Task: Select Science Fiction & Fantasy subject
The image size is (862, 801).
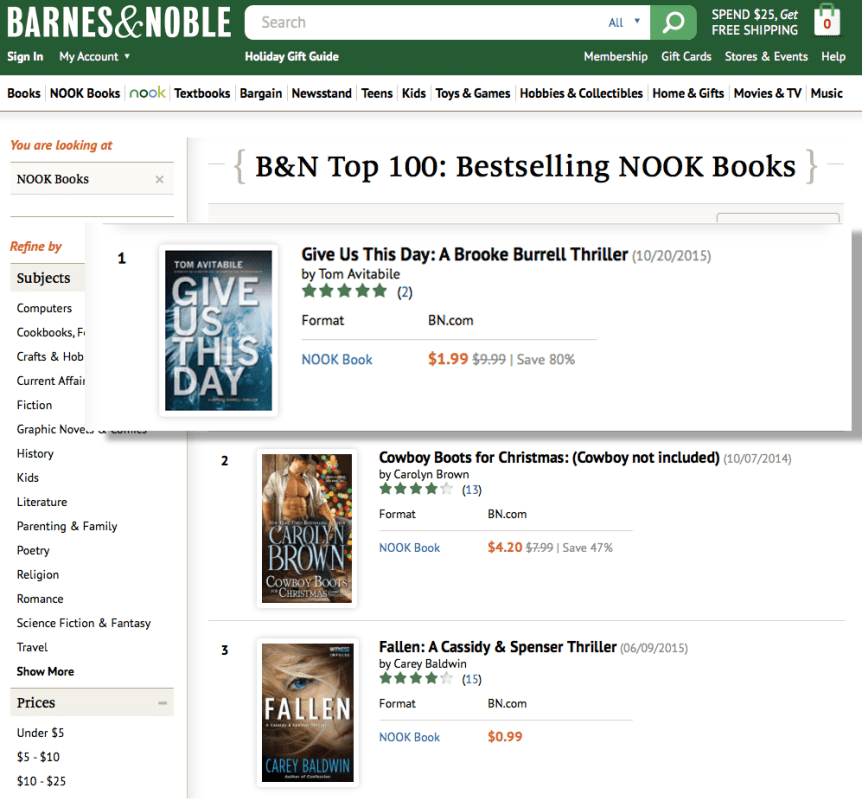Action: pos(83,623)
